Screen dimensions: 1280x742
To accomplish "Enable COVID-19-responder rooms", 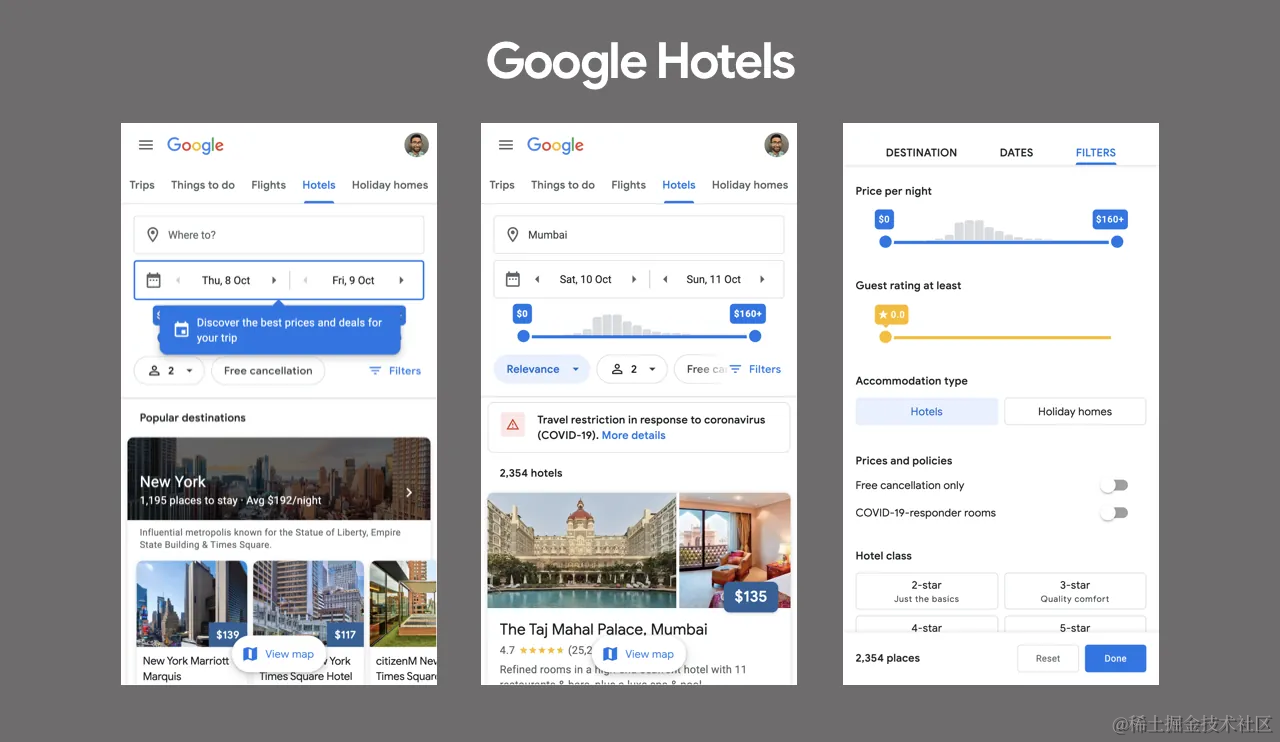I will click(x=1113, y=512).
